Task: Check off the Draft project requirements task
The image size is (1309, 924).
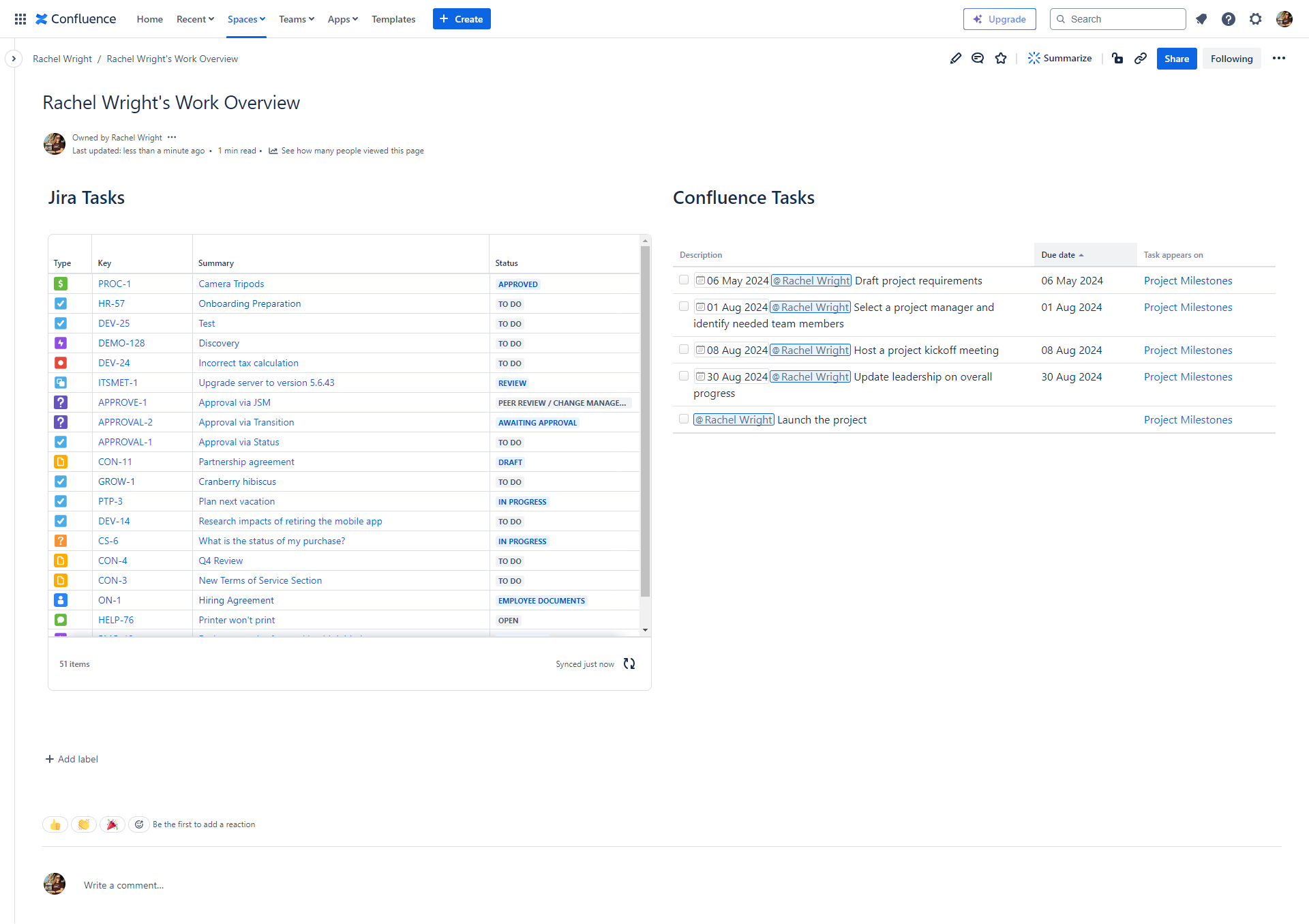Action: pyautogui.click(x=683, y=280)
